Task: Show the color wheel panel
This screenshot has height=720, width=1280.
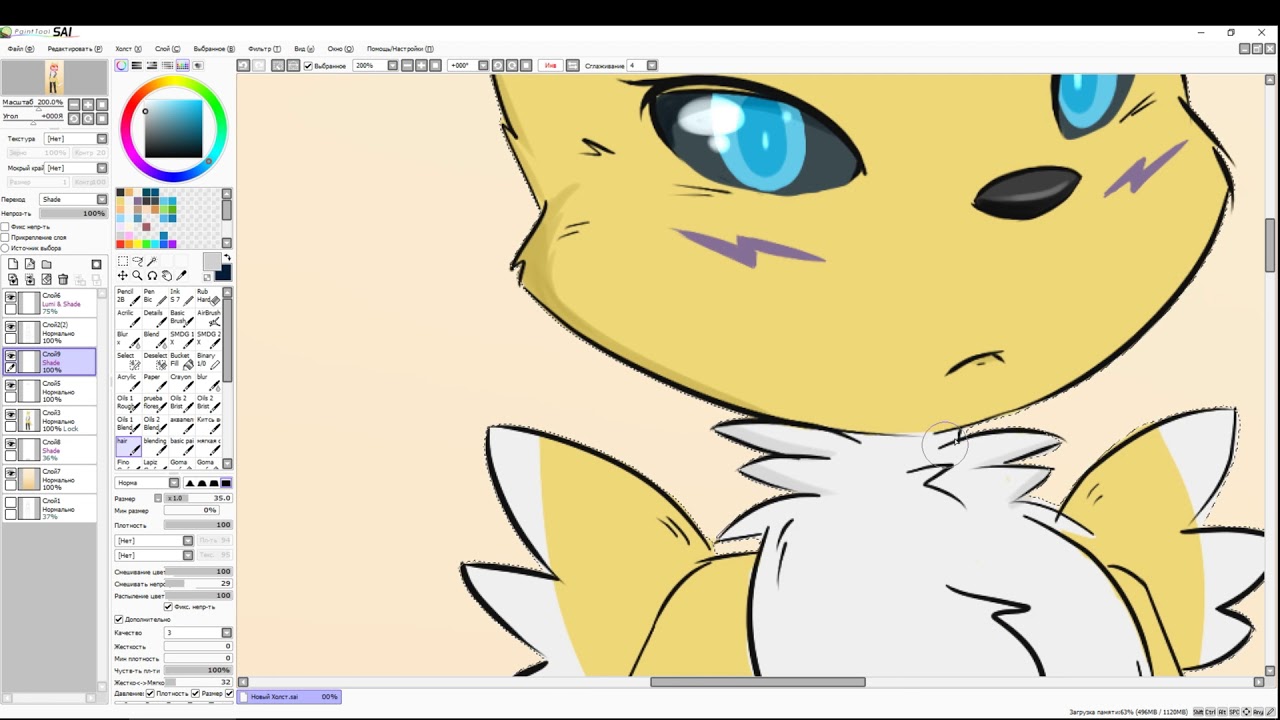Action: (x=122, y=66)
